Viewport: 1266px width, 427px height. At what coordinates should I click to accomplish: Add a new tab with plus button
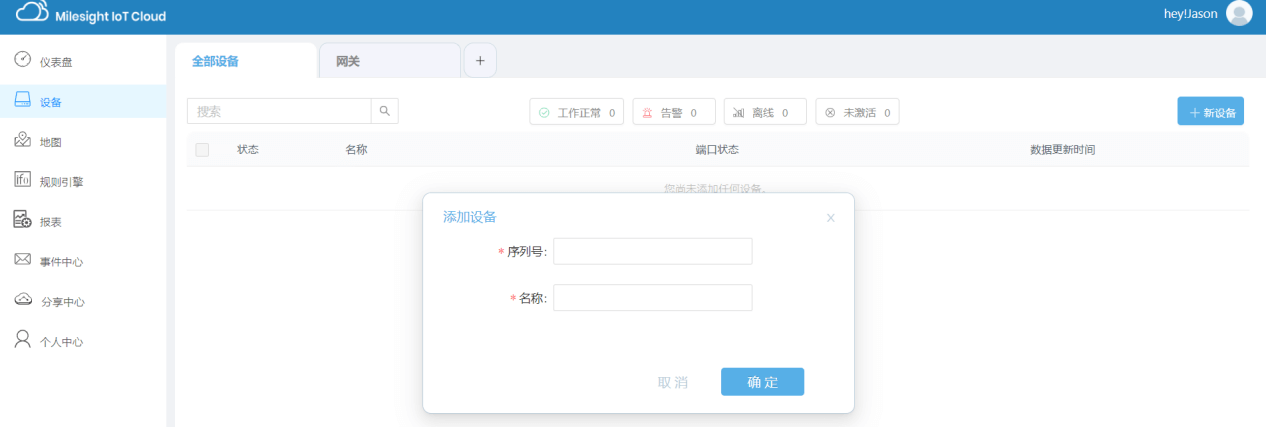point(480,61)
